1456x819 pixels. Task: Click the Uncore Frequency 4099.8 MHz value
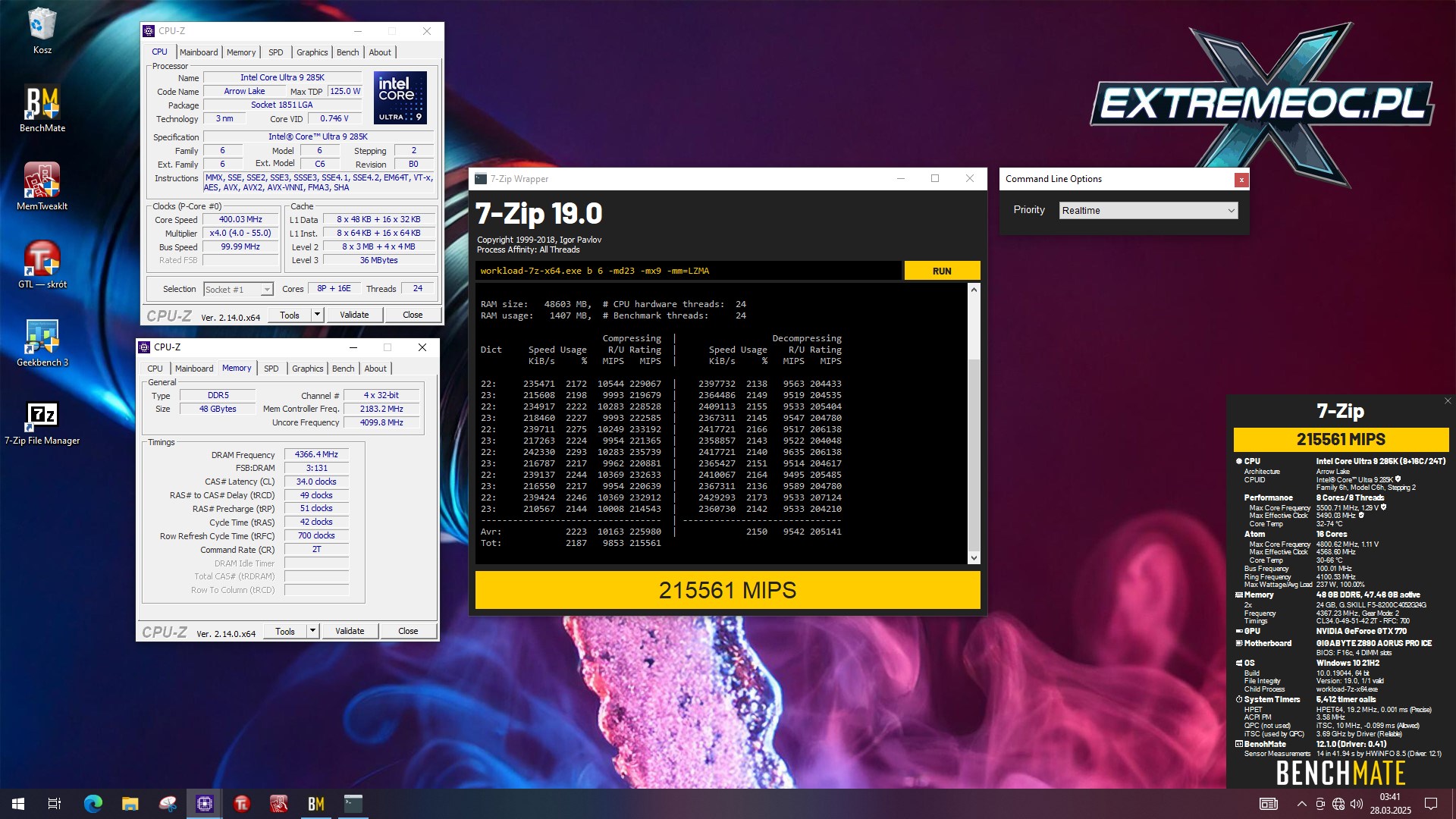[381, 422]
